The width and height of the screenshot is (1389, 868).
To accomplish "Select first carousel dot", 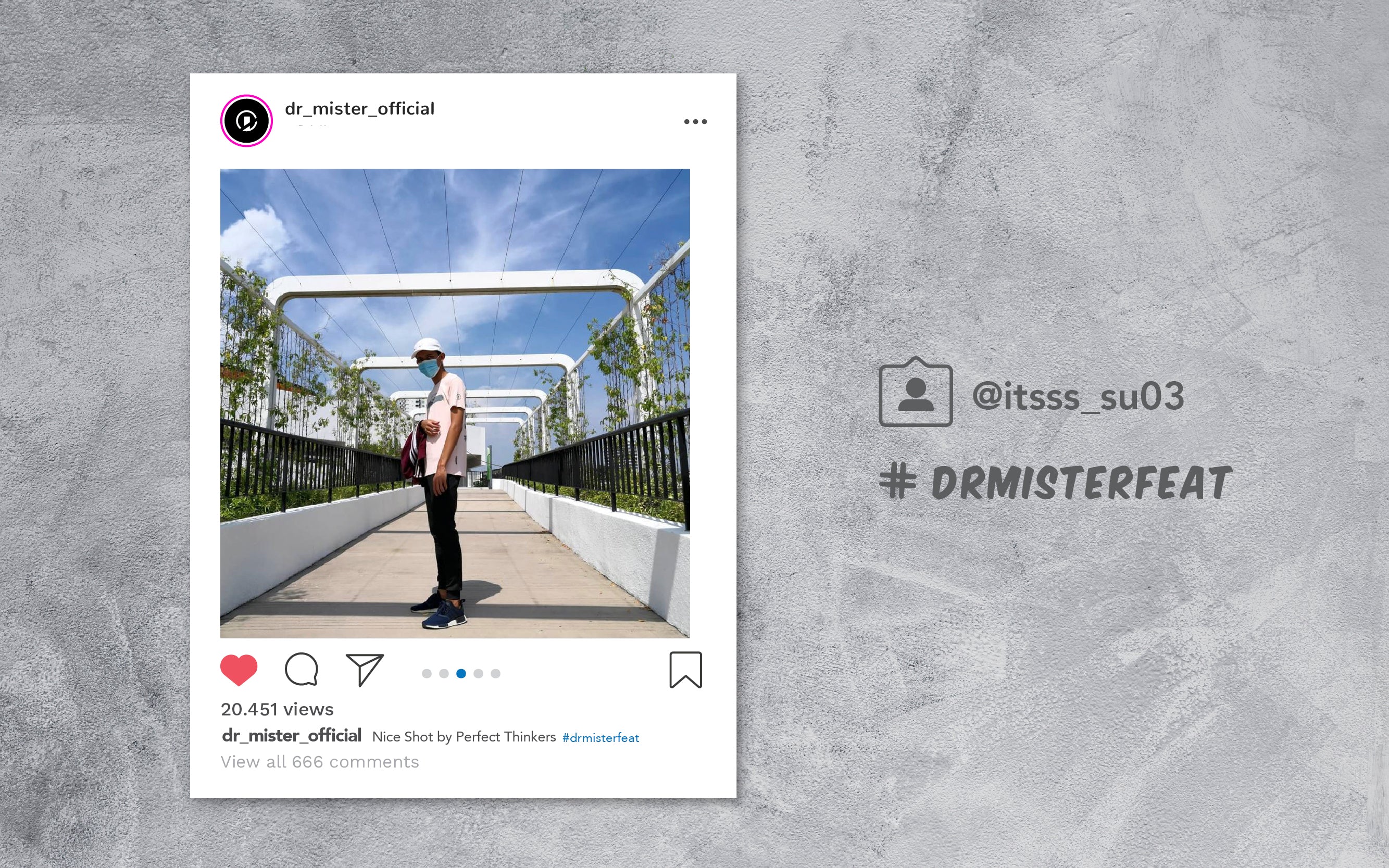I will pyautogui.click(x=427, y=673).
